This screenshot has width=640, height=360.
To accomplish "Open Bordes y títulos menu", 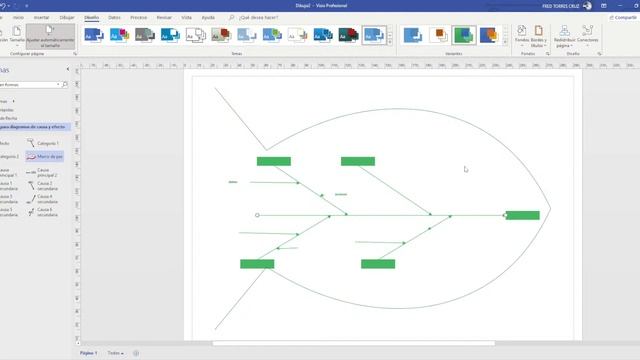I will click(x=539, y=36).
